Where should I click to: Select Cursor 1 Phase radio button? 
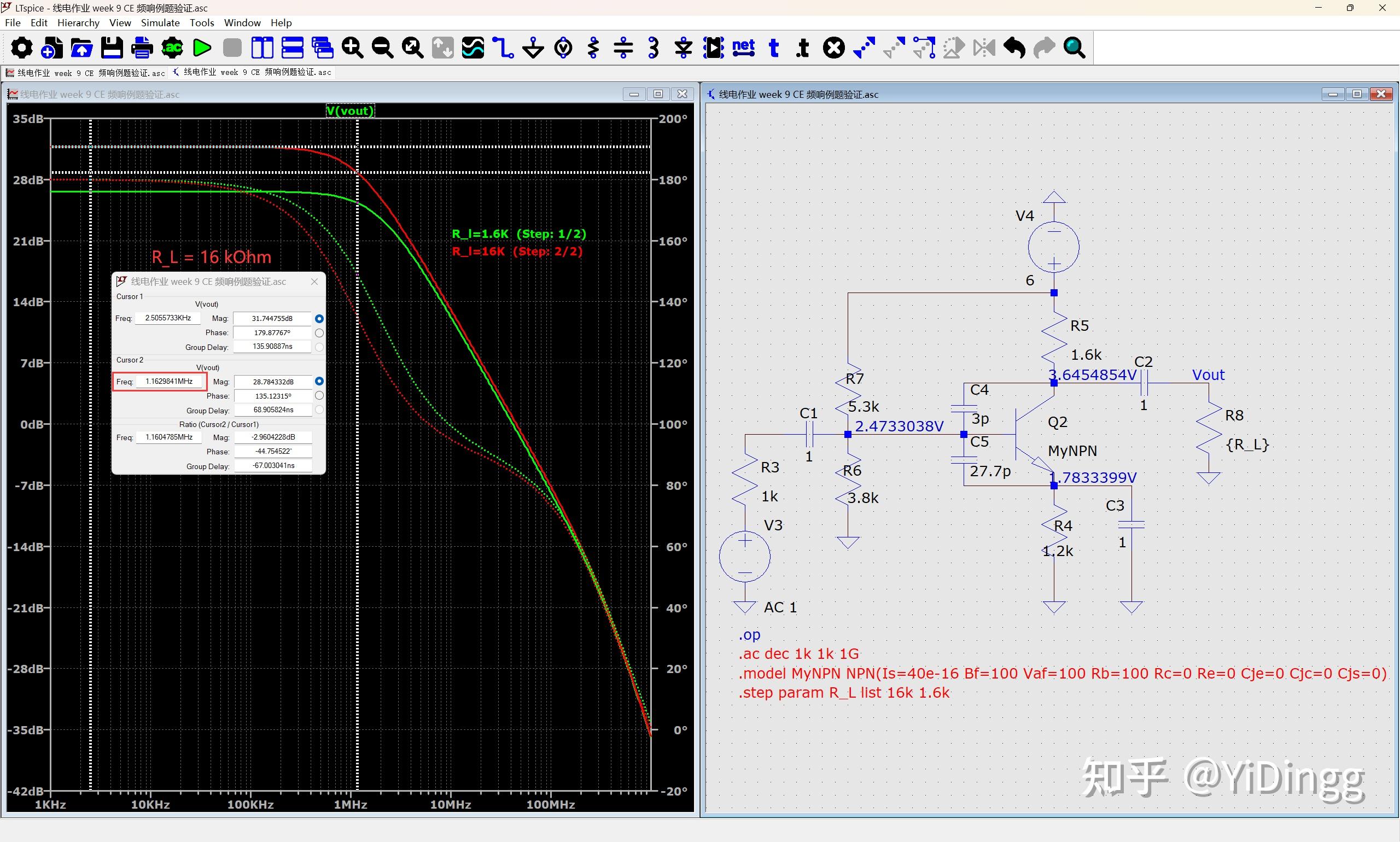319,333
